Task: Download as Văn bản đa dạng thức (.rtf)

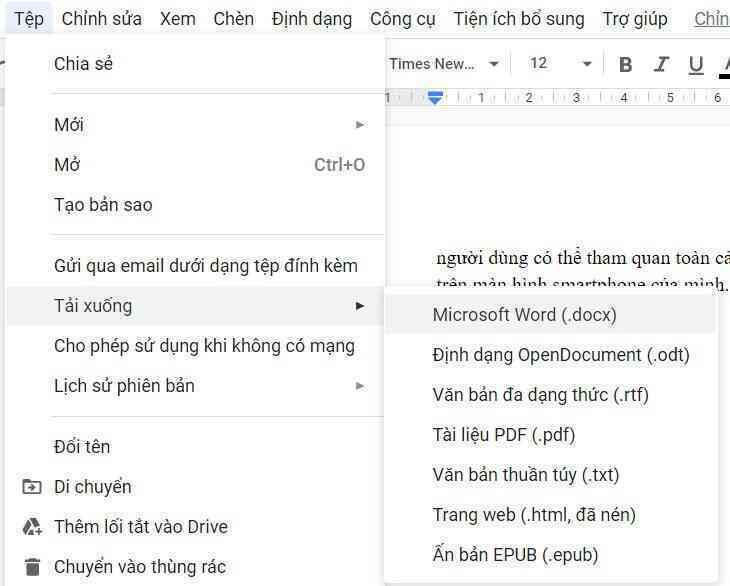Action: [550, 395]
